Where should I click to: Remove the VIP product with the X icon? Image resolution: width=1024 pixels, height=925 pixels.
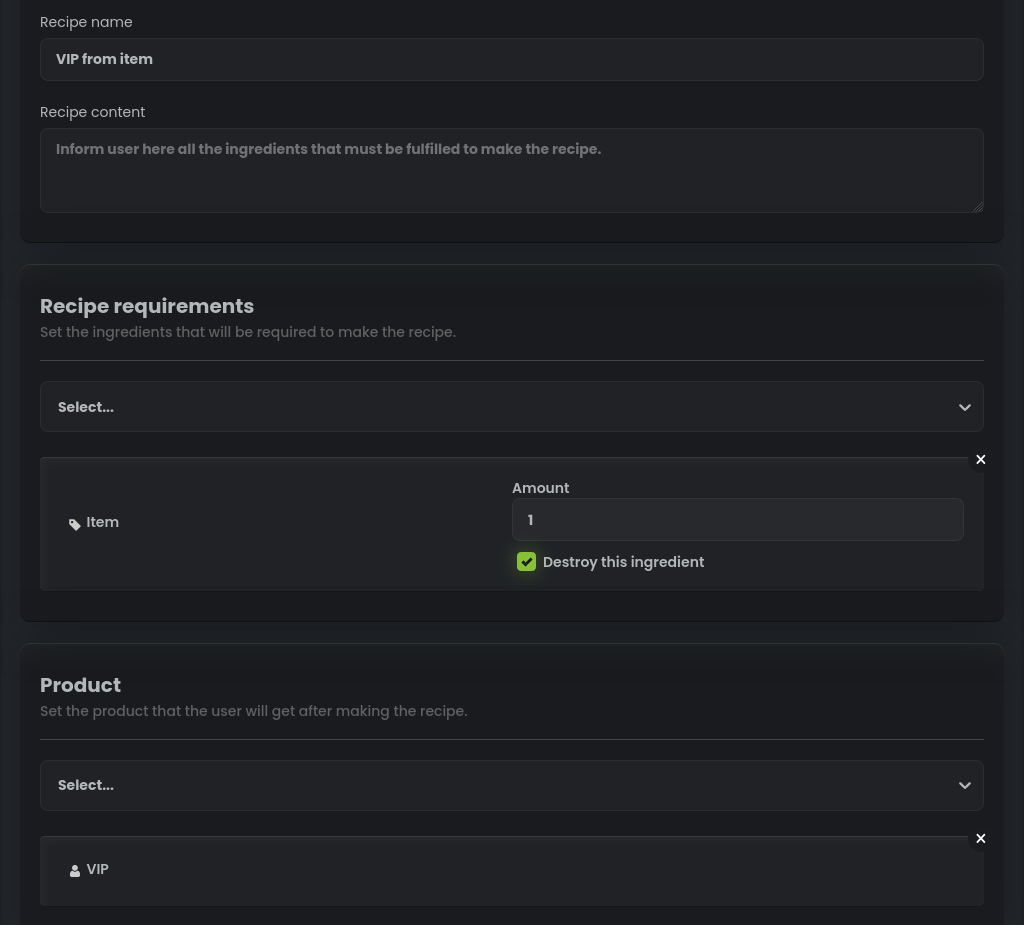pos(980,838)
